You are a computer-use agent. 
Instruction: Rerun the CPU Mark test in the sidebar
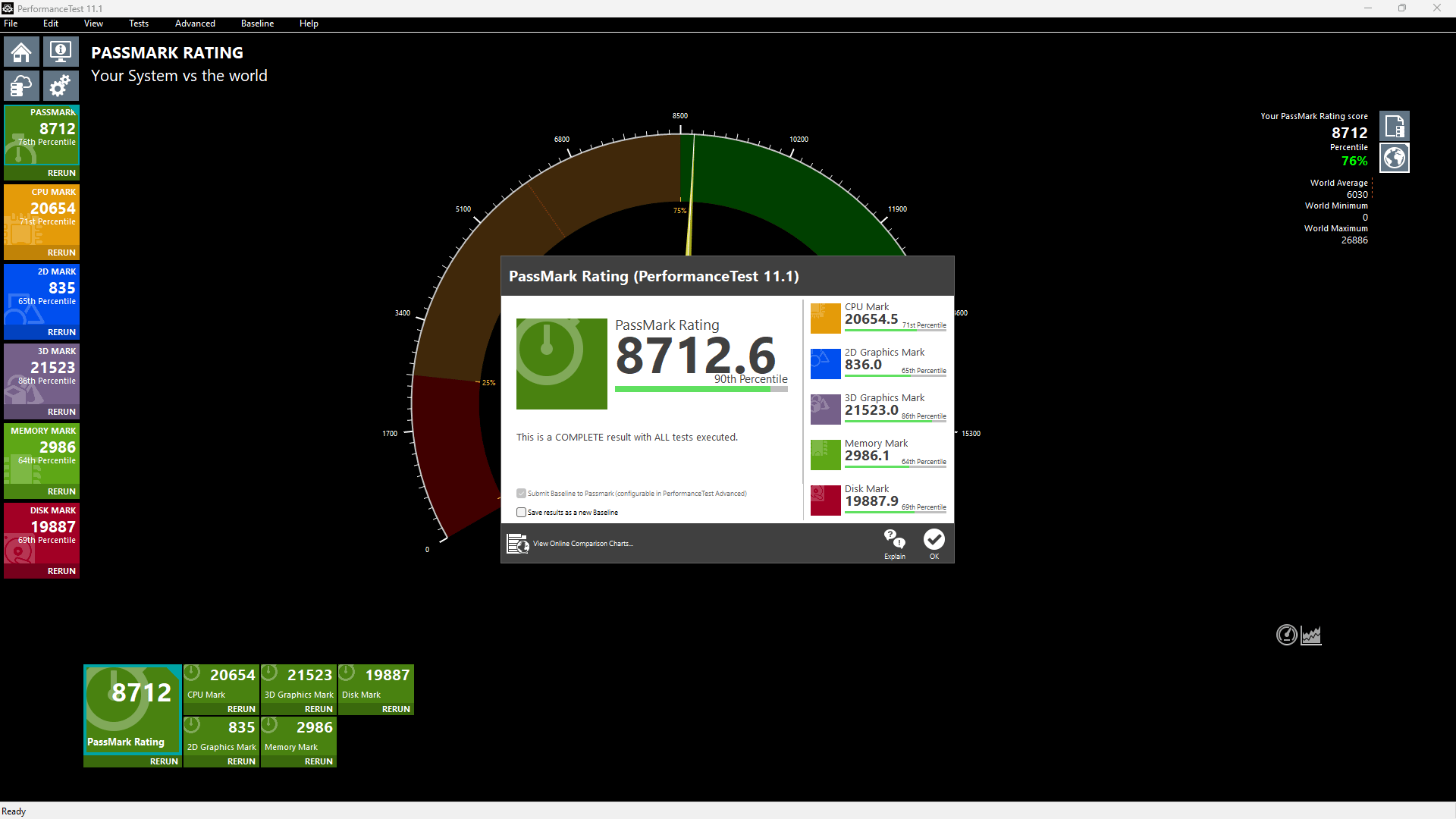click(61, 253)
